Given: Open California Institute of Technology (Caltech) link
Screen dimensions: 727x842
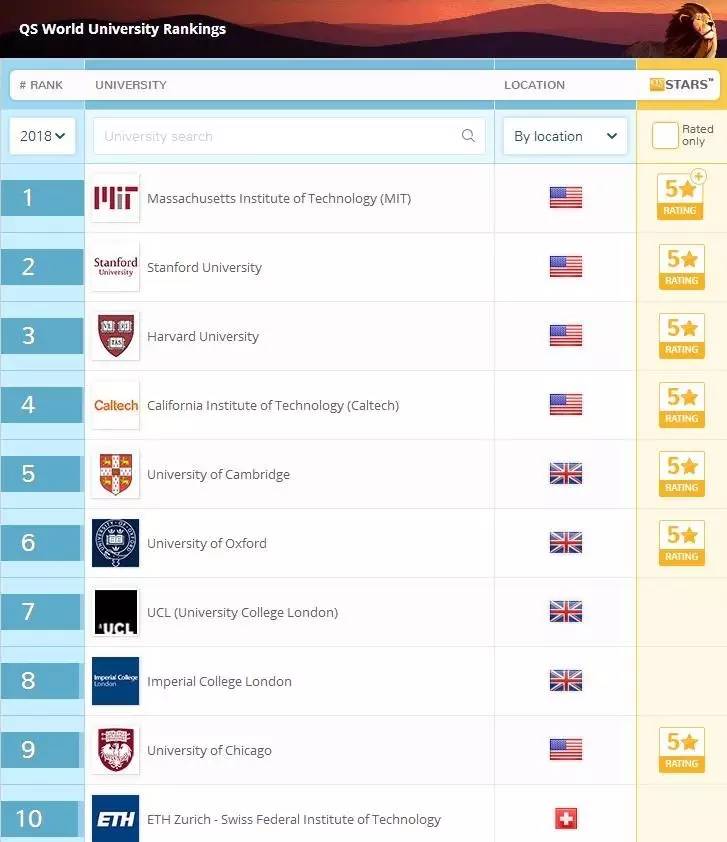Looking at the screenshot, I should 273,405.
